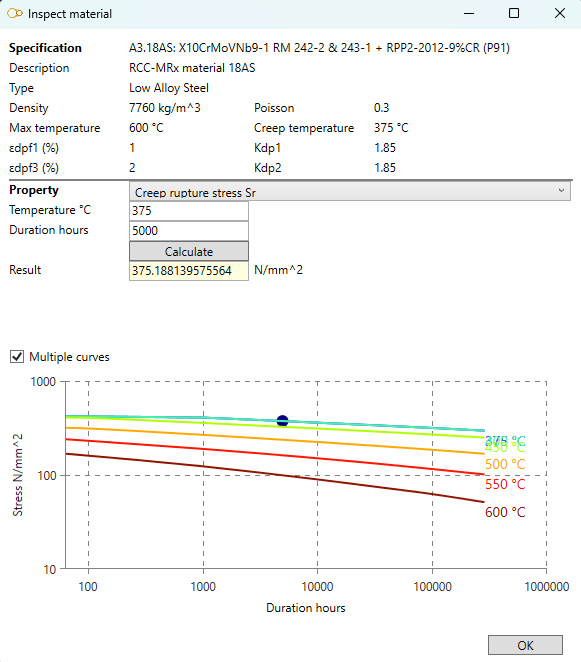The height and width of the screenshot is (662, 581).
Task: Click the Duration hours axis title
Action: [x=306, y=608]
